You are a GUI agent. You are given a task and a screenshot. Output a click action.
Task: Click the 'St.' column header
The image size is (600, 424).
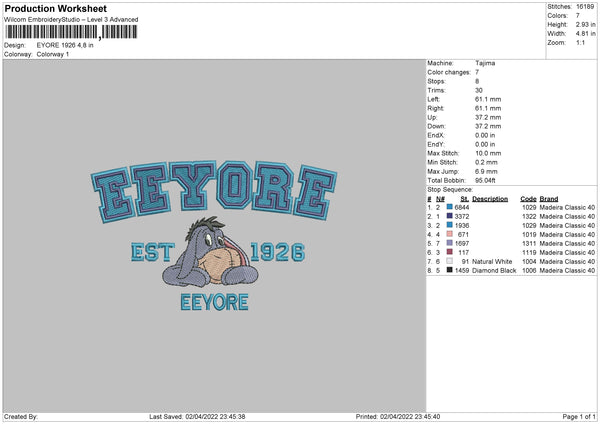[x=465, y=199]
